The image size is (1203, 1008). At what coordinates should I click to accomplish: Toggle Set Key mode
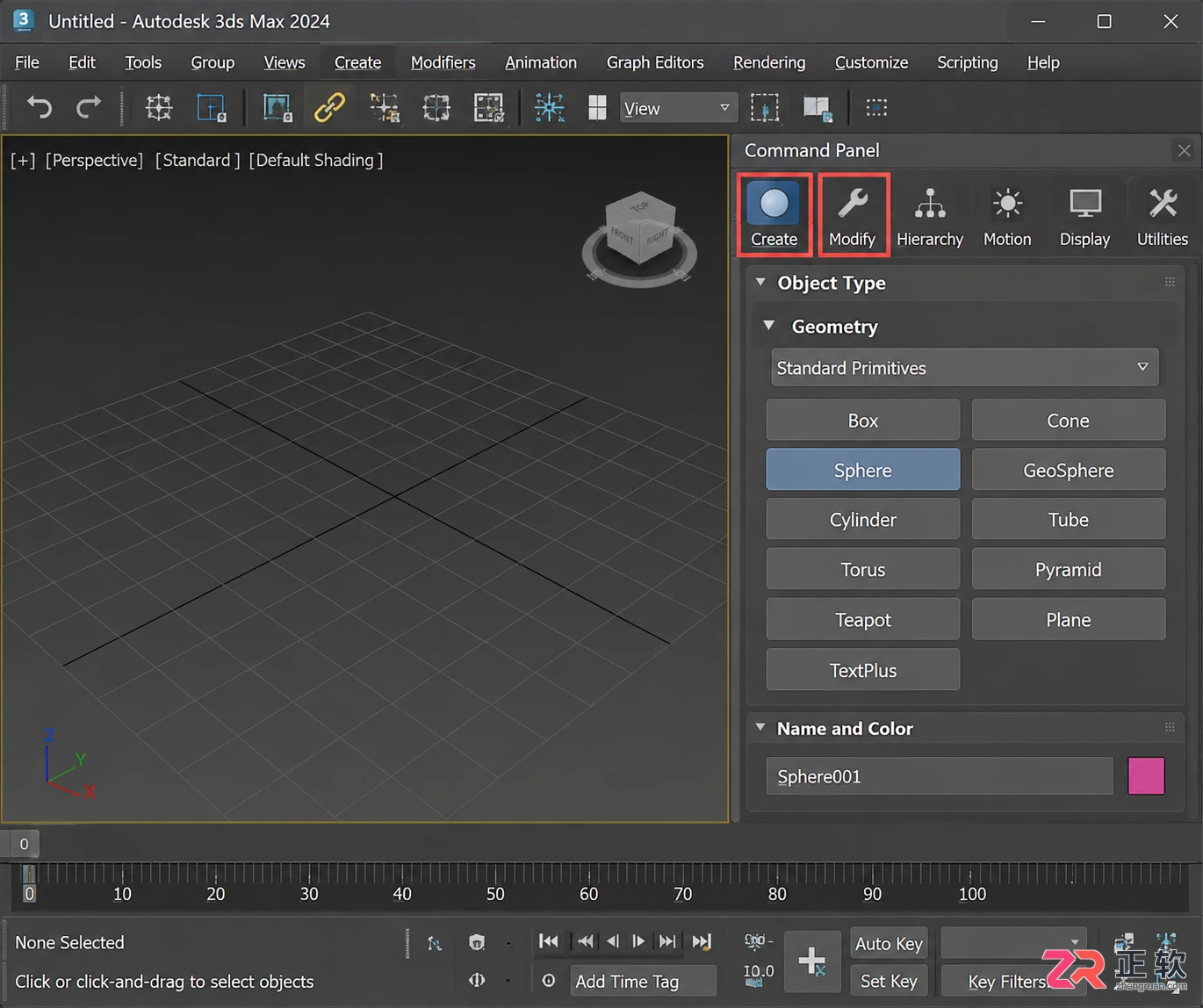[889, 981]
